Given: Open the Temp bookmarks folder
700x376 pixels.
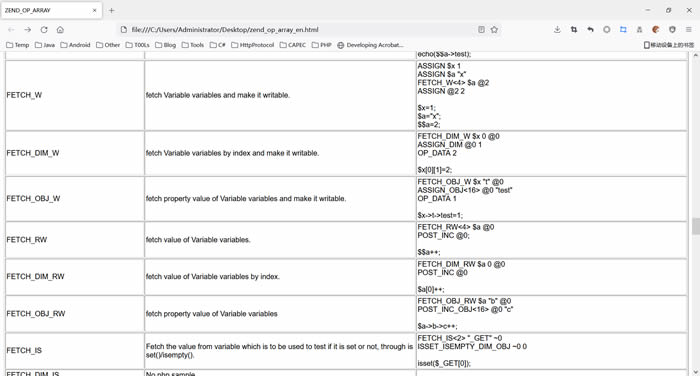Looking at the screenshot, I should pyautogui.click(x=17, y=45).
